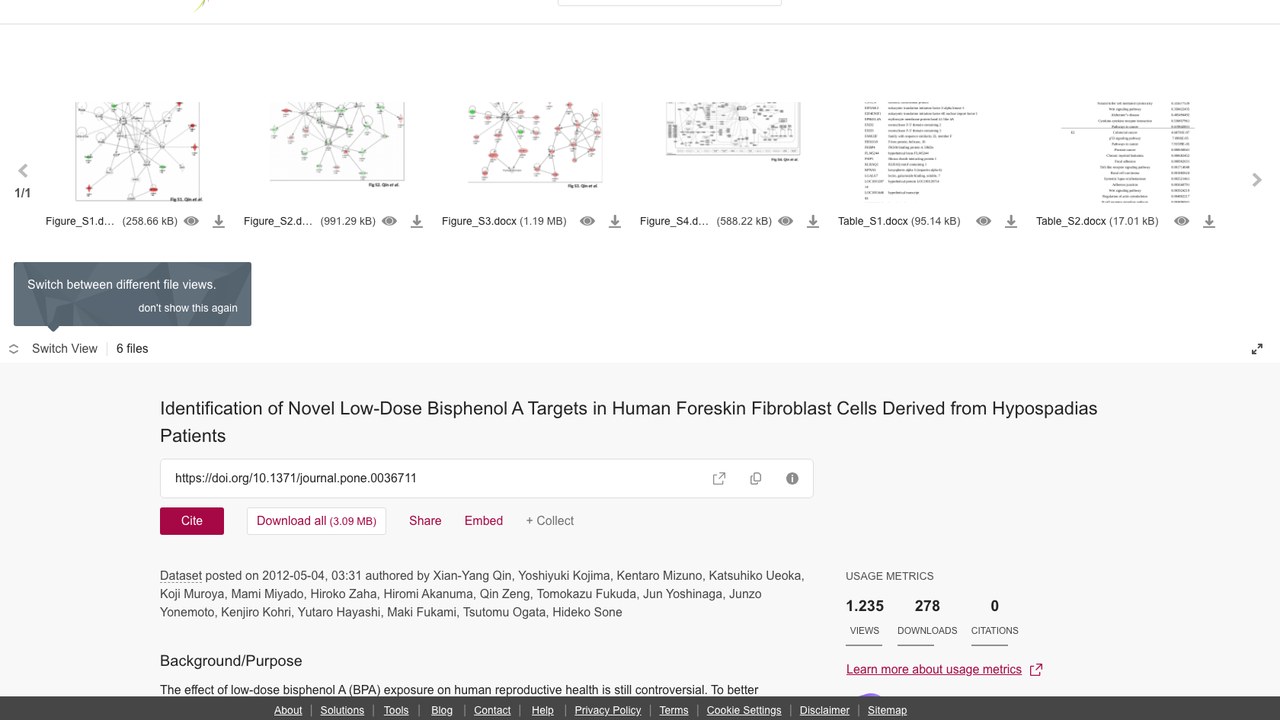Screen dimensions: 1280x720
Task: Download the Figure_S1 file
Action: [x=218, y=221]
